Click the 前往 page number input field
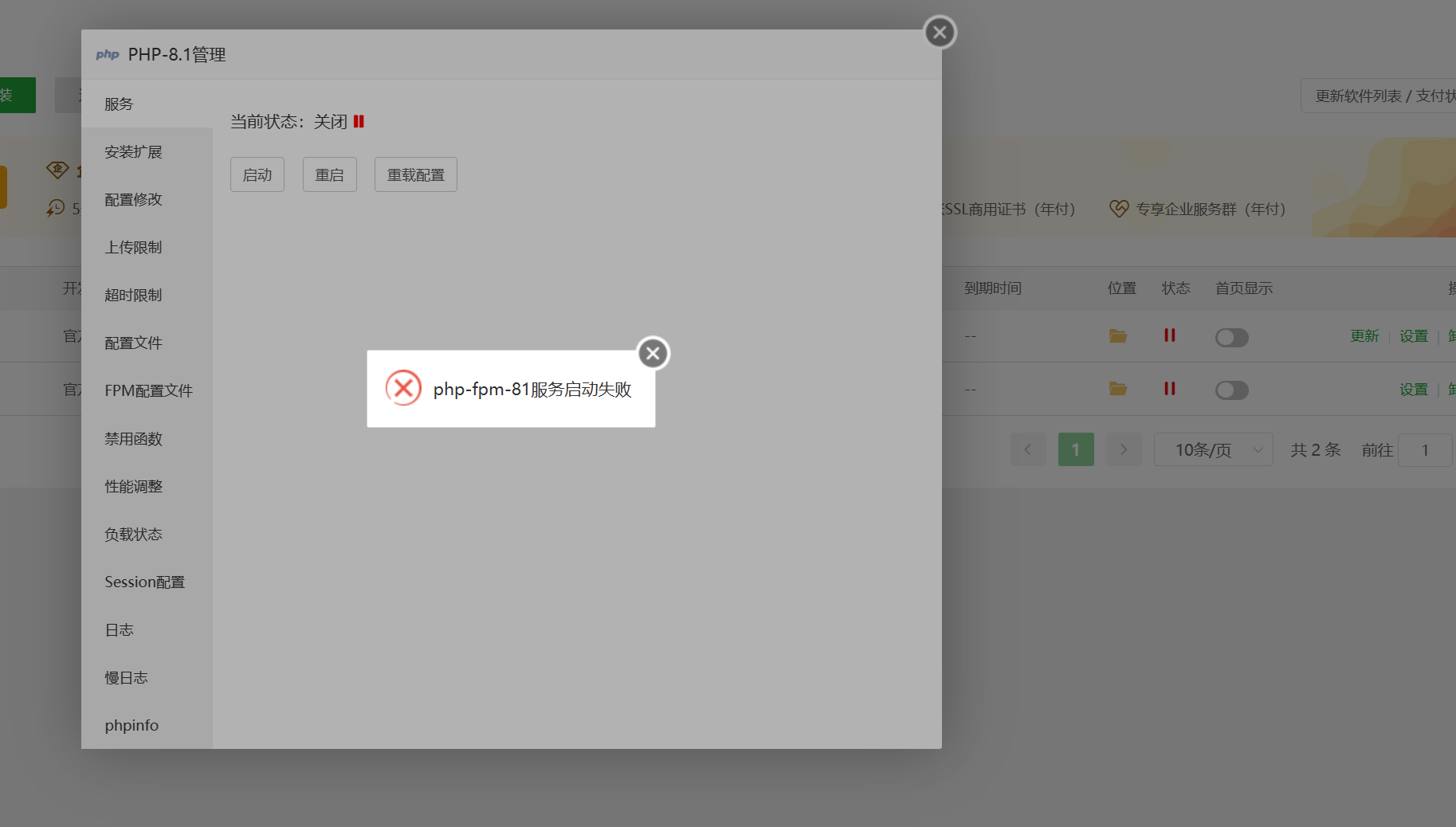This screenshot has height=827, width=1456. click(x=1425, y=450)
